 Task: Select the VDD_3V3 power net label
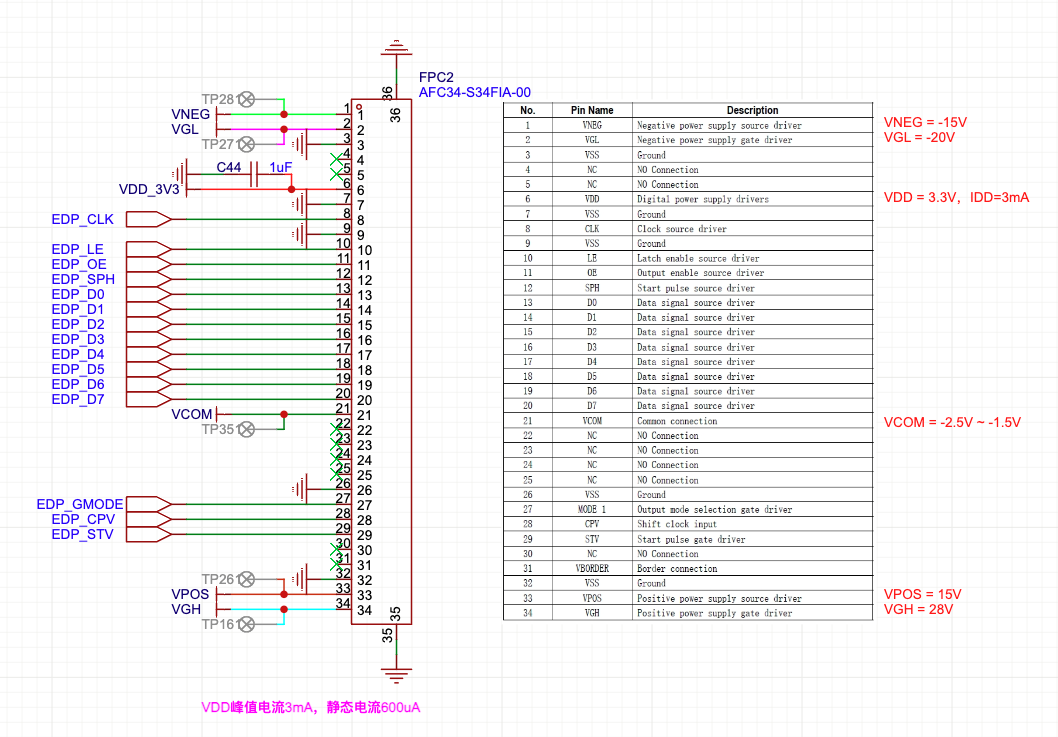tap(149, 189)
